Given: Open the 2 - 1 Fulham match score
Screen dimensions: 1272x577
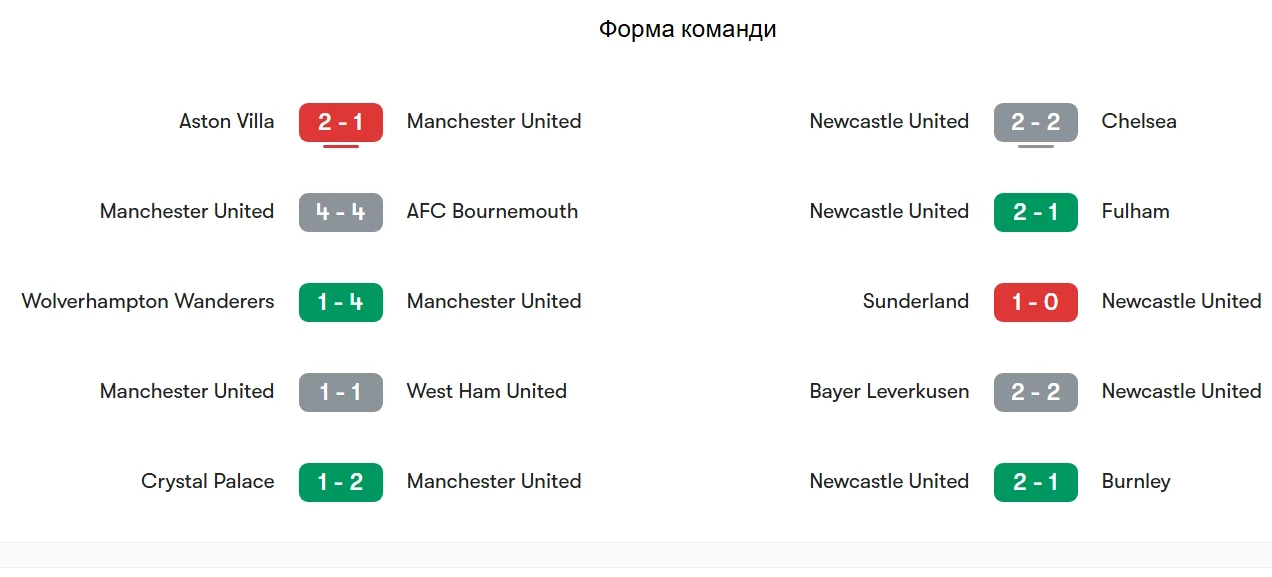Looking at the screenshot, I should [x=1035, y=212].
